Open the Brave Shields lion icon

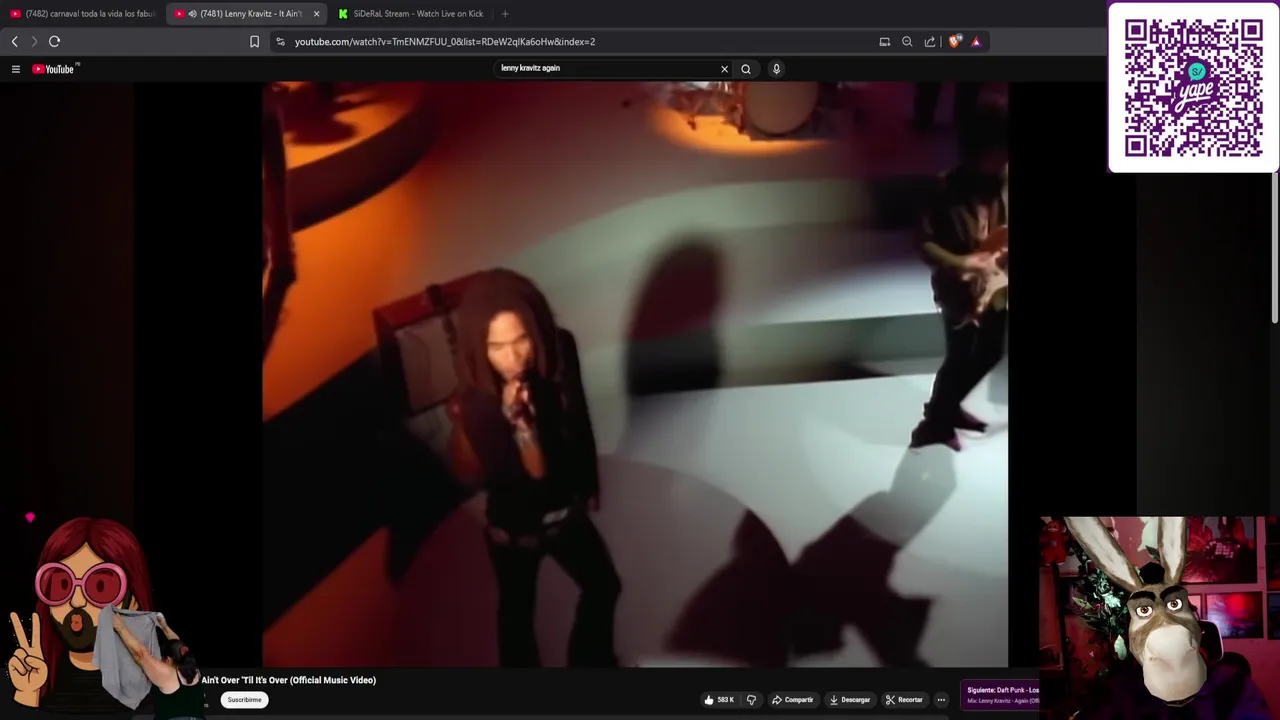coord(954,42)
